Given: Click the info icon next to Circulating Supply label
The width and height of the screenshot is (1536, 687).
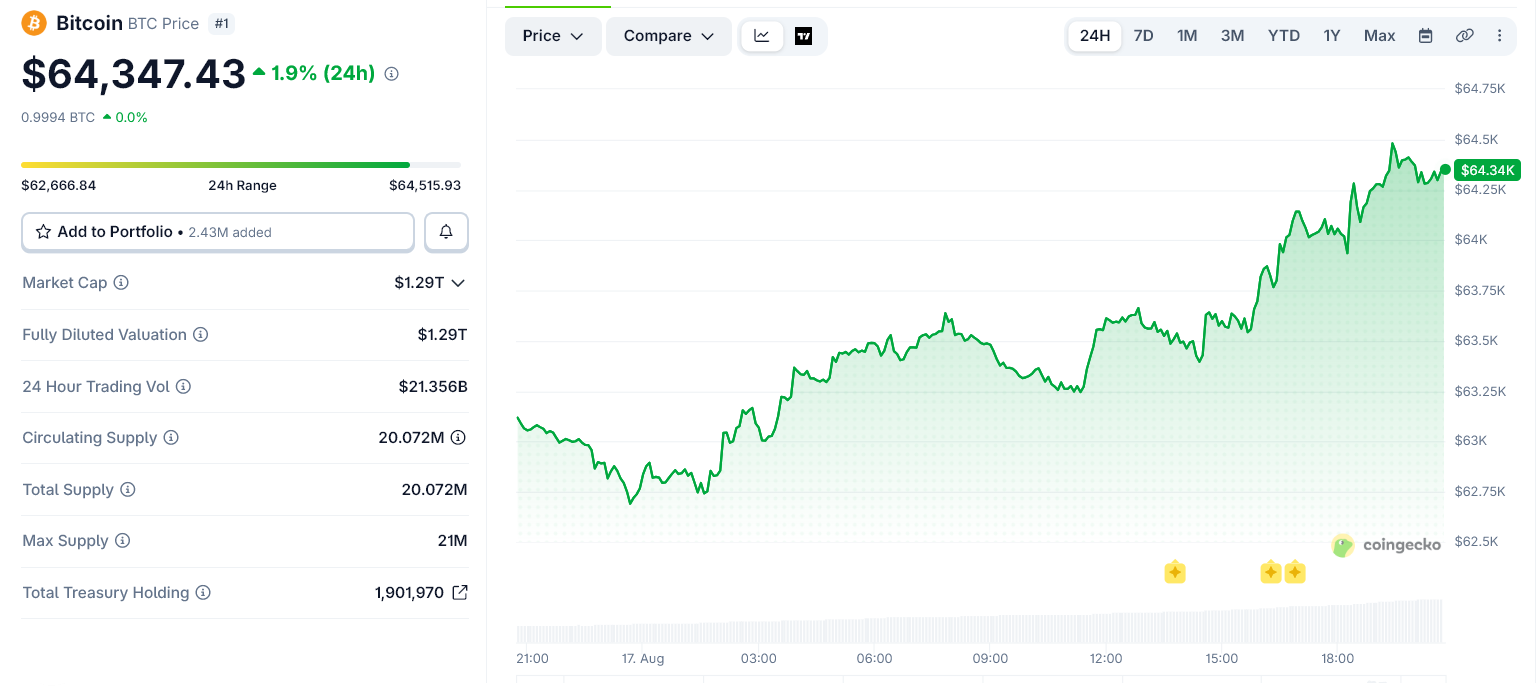Looking at the screenshot, I should (171, 438).
